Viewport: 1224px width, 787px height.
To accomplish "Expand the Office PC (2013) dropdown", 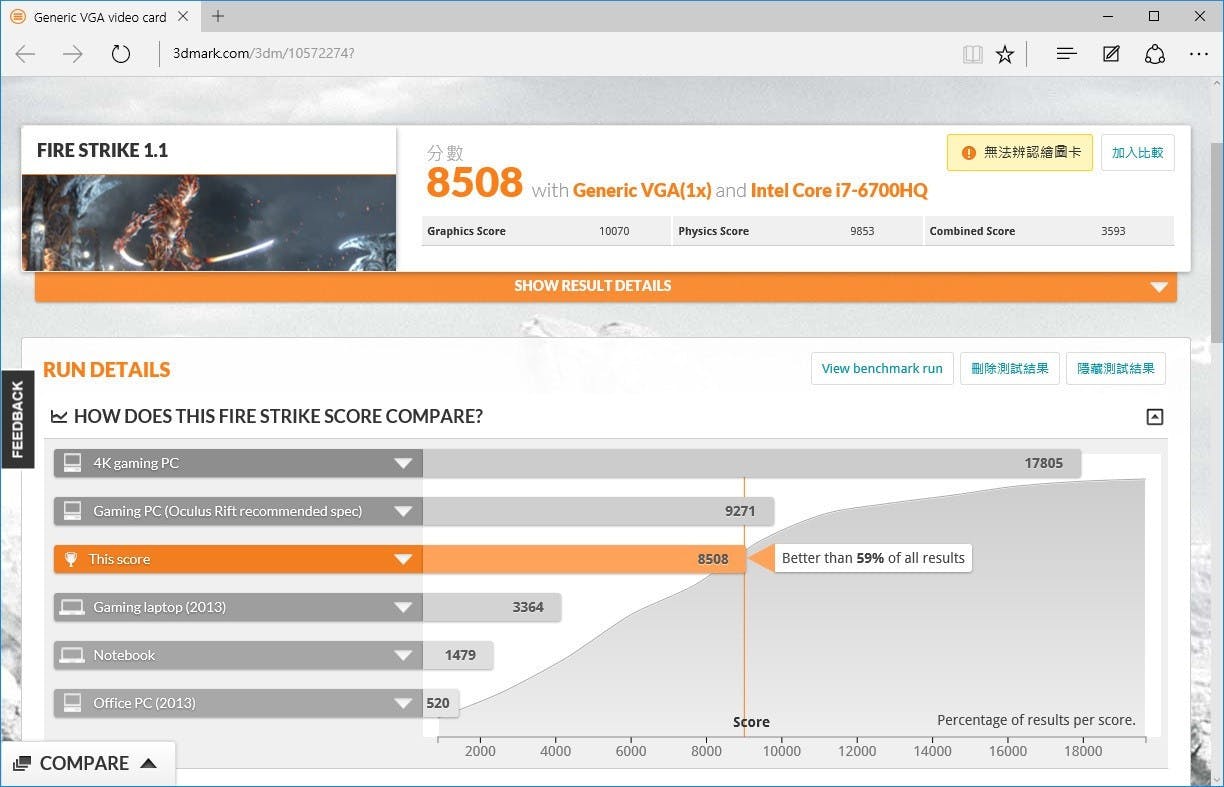I will point(403,703).
